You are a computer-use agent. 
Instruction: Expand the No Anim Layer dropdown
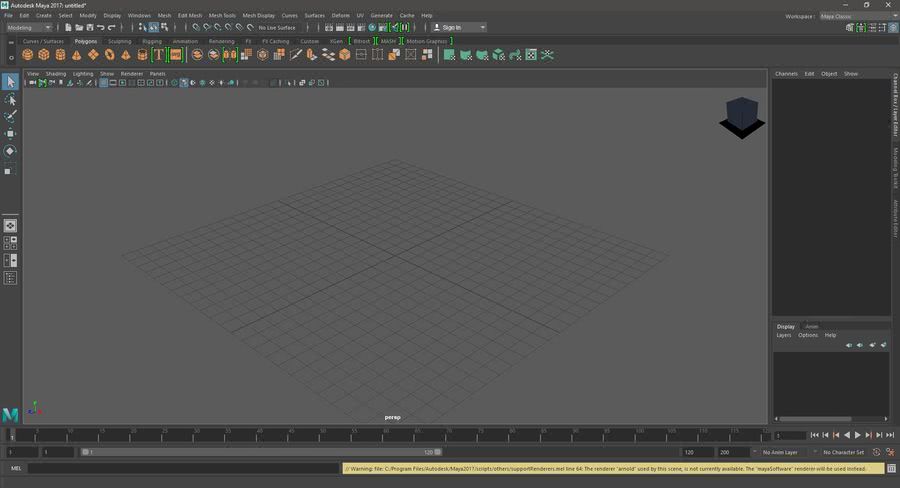point(779,452)
